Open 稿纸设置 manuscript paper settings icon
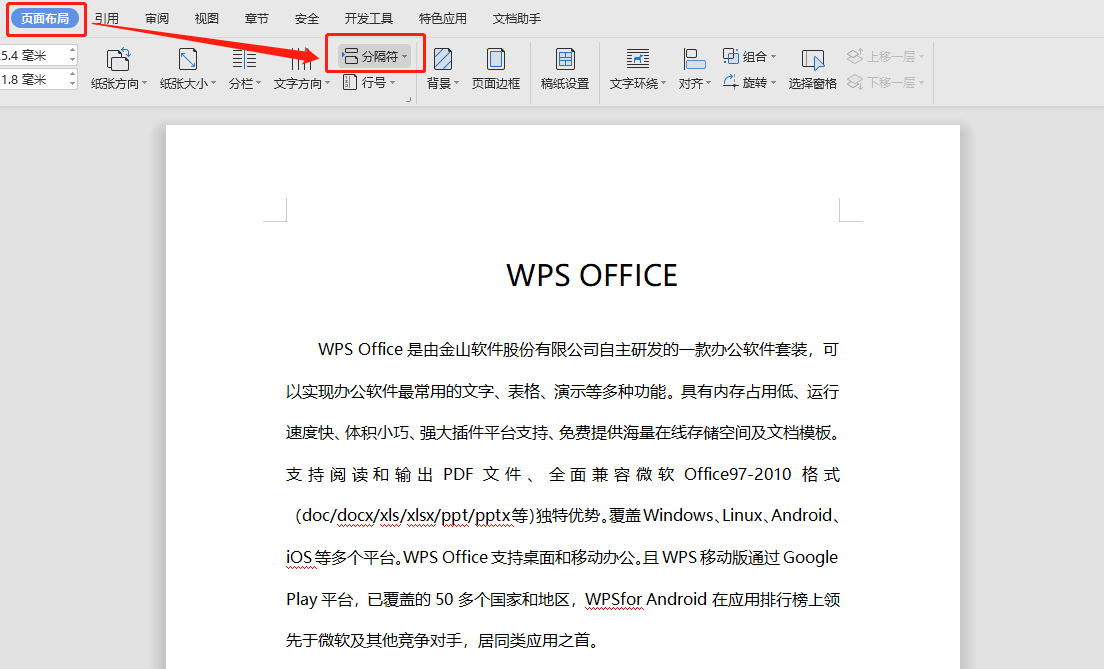Viewport: 1104px width, 669px height. coord(565,59)
